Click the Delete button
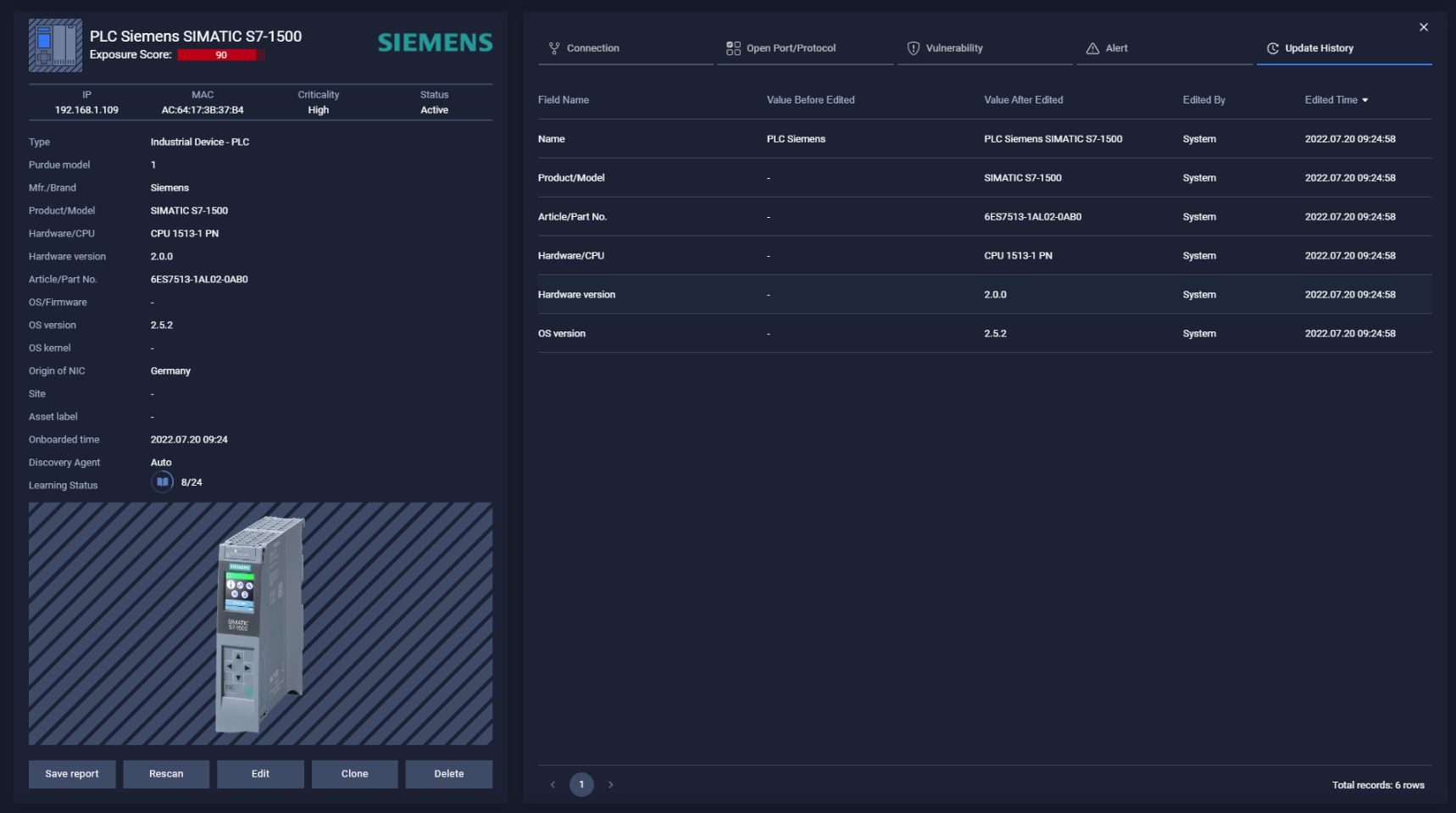The image size is (1456, 813). [x=449, y=774]
